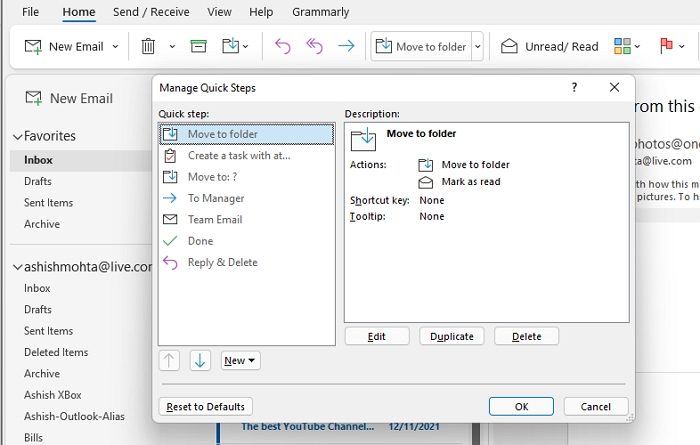This screenshot has height=445, width=700.
Task: Click the Delete trash icon in ribbon
Action: (148, 46)
